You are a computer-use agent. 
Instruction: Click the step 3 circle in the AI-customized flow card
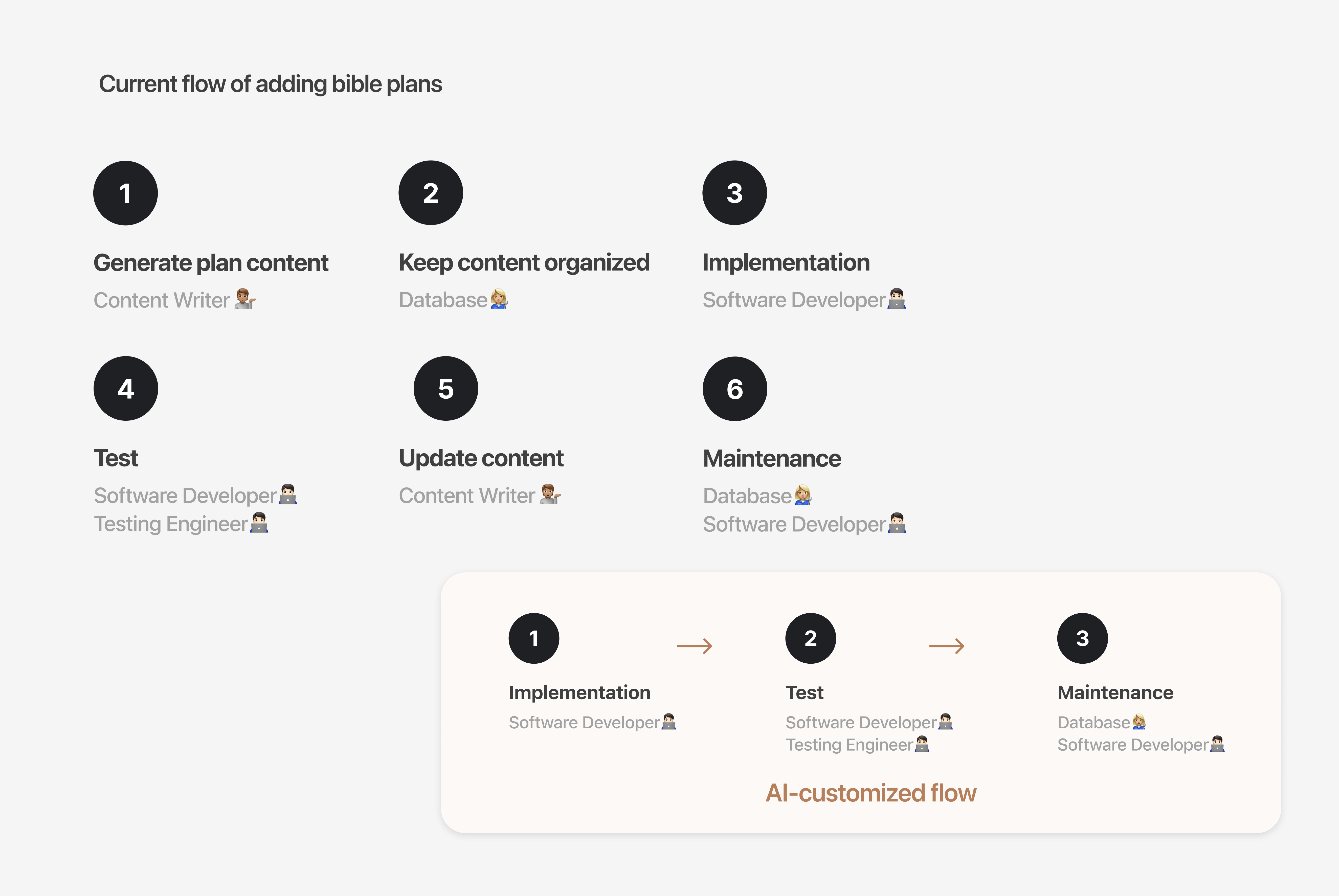click(x=1082, y=638)
